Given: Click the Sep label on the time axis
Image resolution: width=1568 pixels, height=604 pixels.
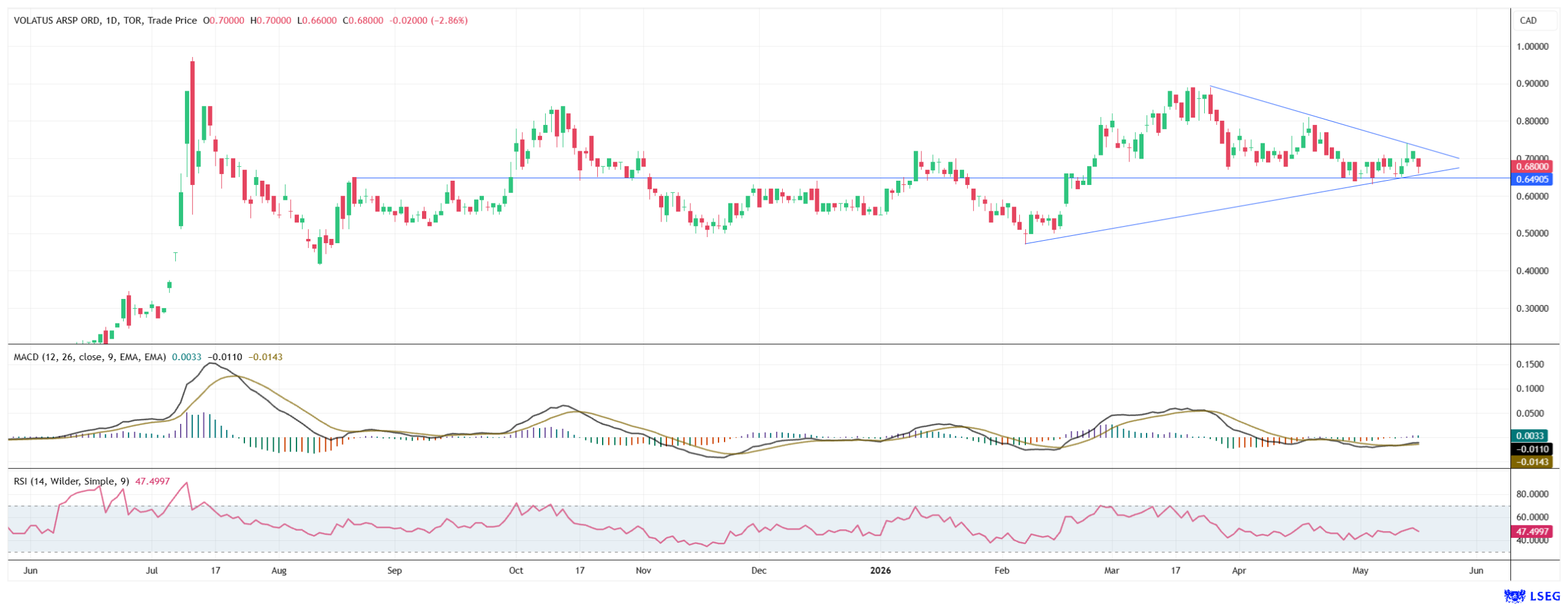Looking at the screenshot, I should (394, 571).
